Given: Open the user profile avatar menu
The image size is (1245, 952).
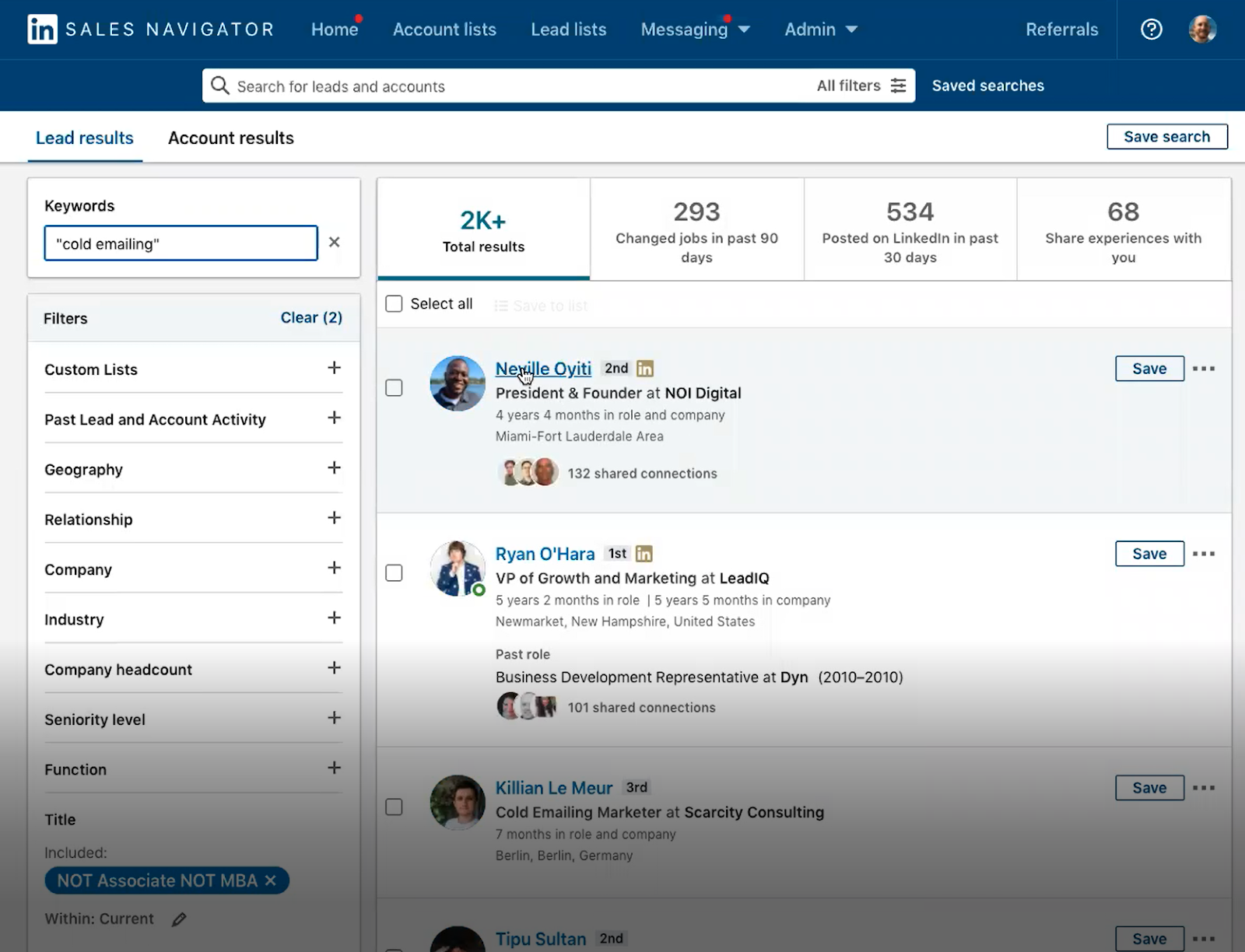Looking at the screenshot, I should pyautogui.click(x=1202, y=30).
